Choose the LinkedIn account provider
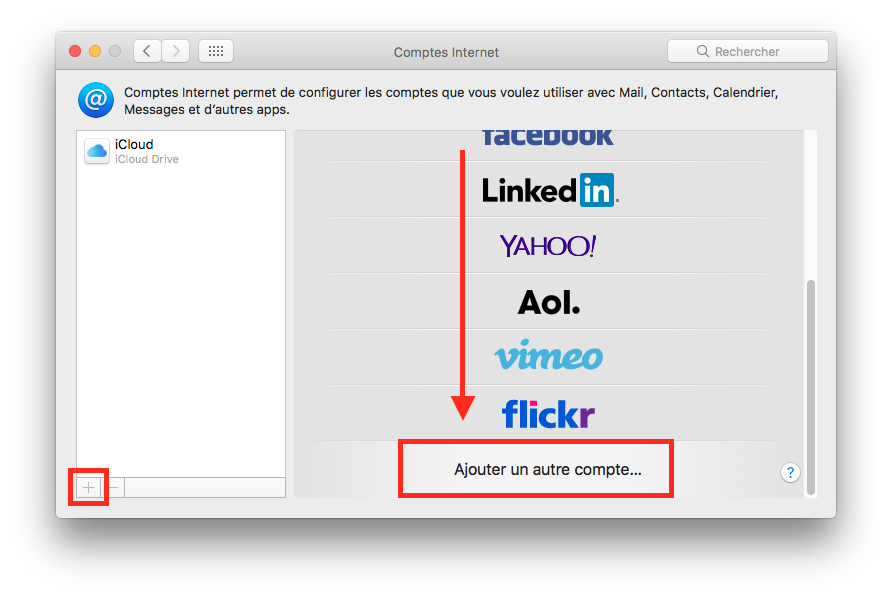892x598 pixels. coord(548,189)
